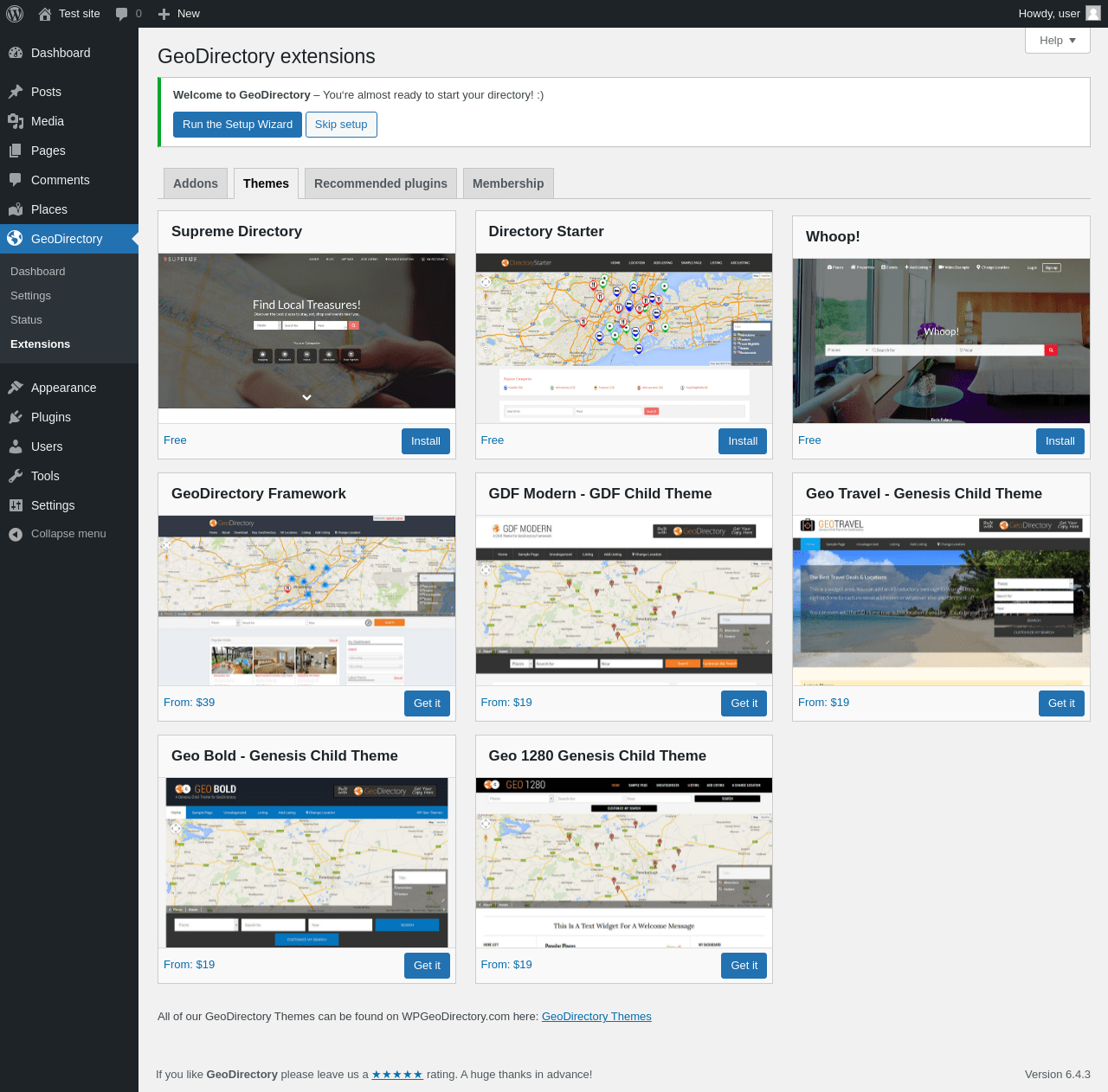
Task: Get the GDF Modern child theme
Action: 744,703
